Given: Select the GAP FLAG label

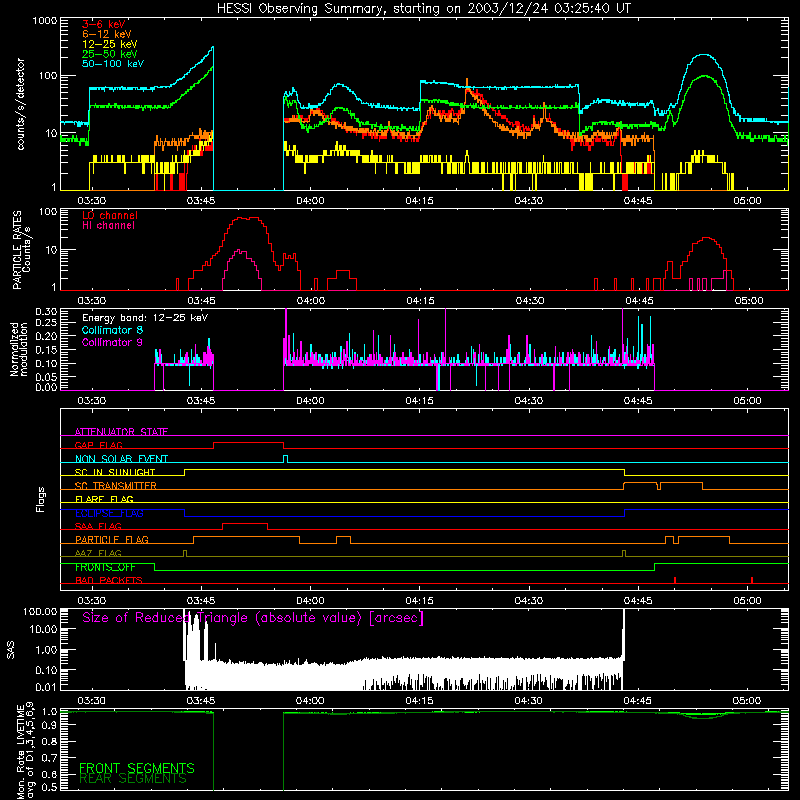Looking at the screenshot, I should [x=98, y=445].
